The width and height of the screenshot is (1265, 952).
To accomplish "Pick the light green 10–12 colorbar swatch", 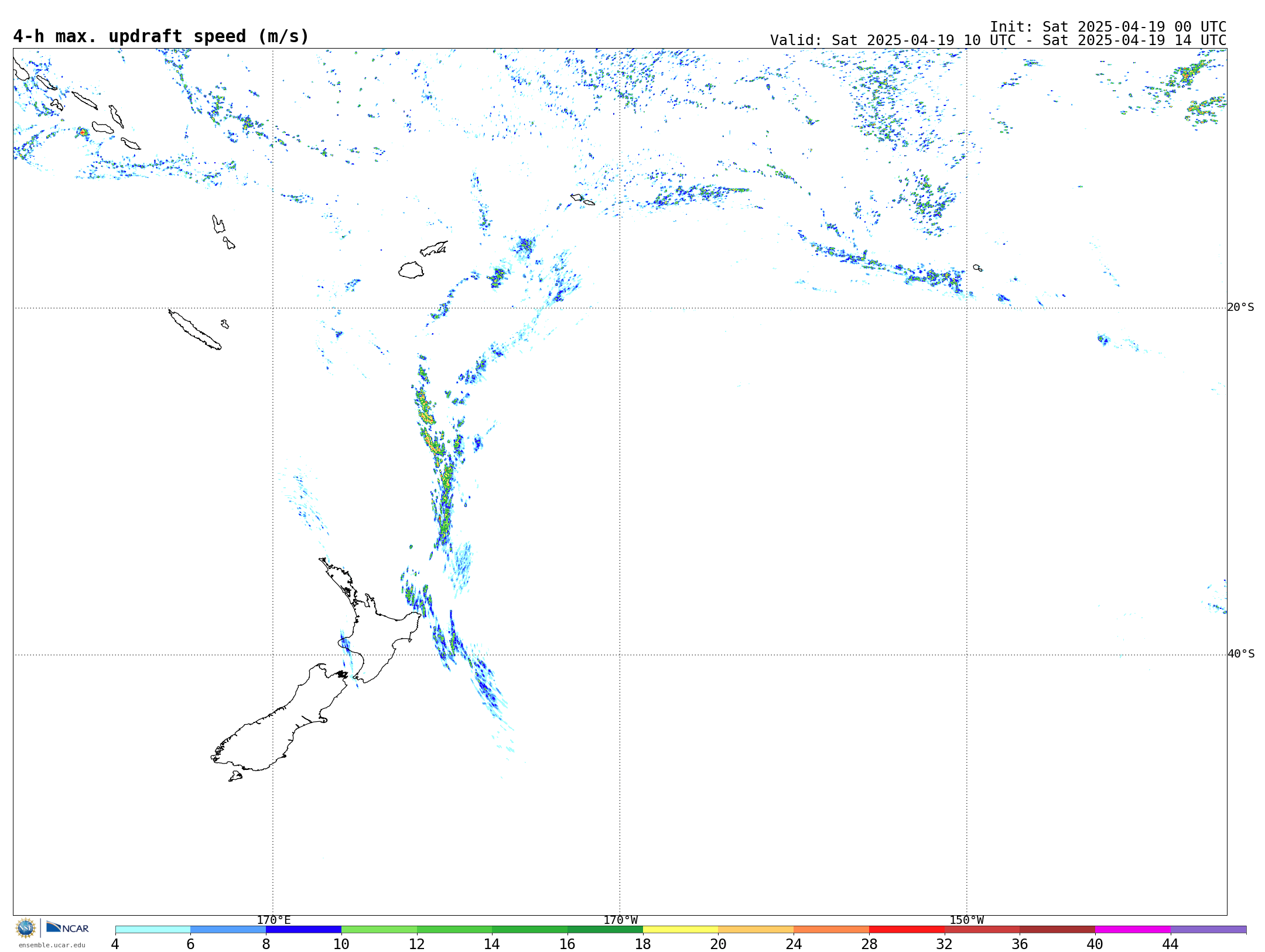I will pyautogui.click(x=379, y=930).
